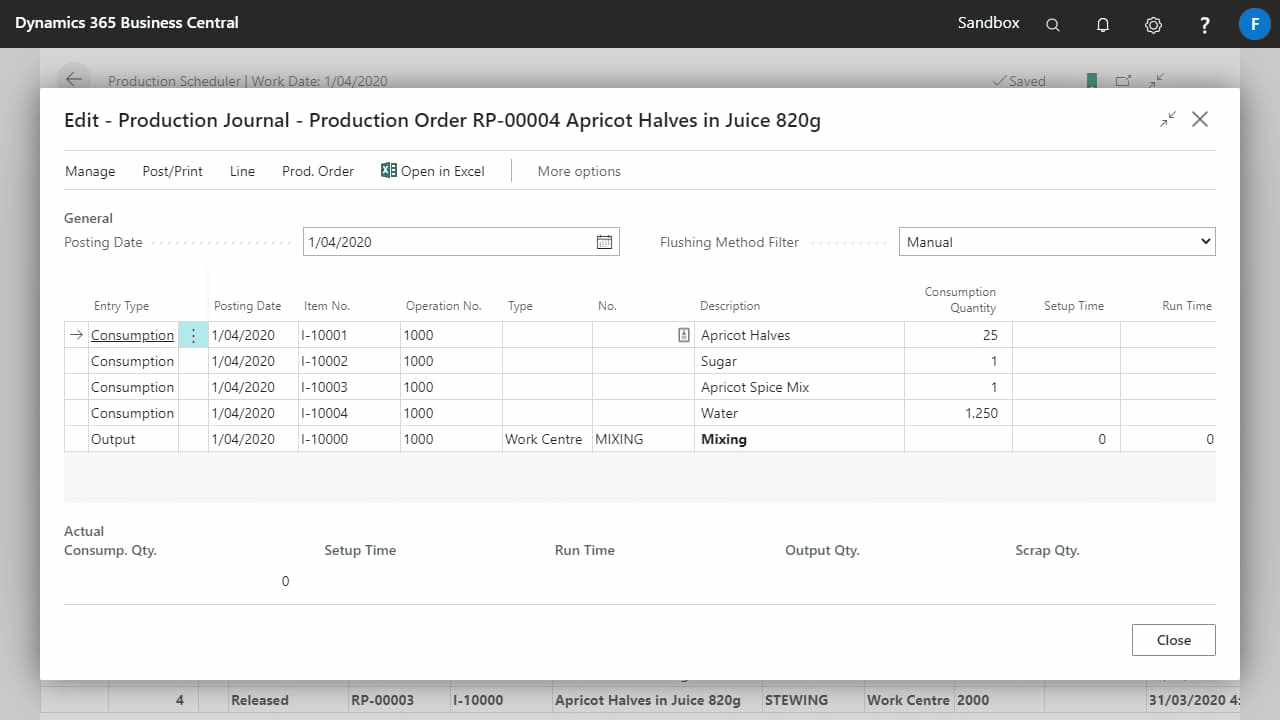Open the underlined Consumption entry type link
1280x720 pixels.
coord(132,335)
